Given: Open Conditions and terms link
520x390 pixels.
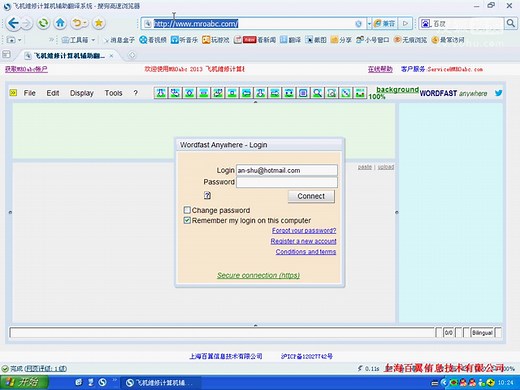Looking at the screenshot, I should 306,252.
